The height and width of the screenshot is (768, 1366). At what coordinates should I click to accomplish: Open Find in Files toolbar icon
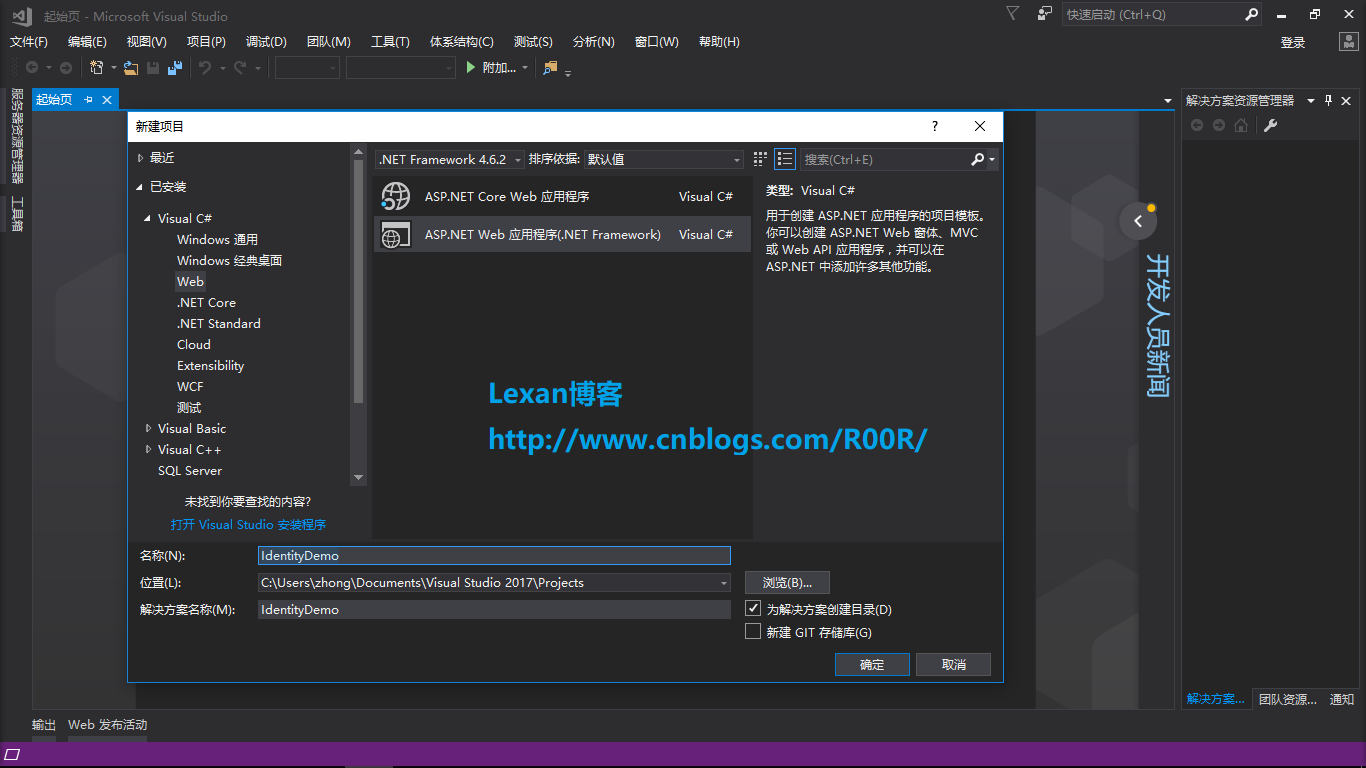click(x=550, y=68)
